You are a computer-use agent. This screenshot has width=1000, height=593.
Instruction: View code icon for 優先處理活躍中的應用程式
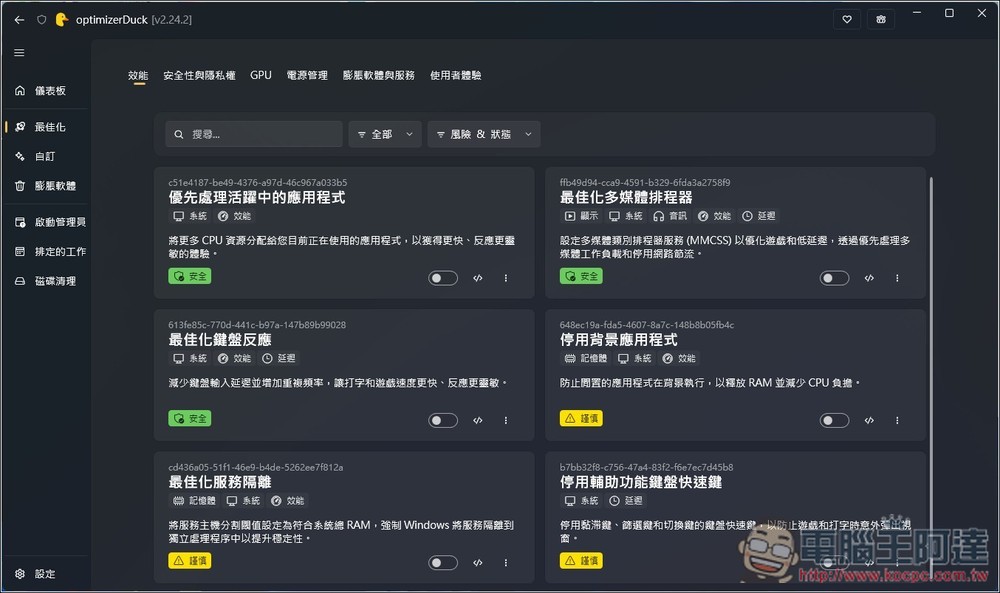click(478, 278)
